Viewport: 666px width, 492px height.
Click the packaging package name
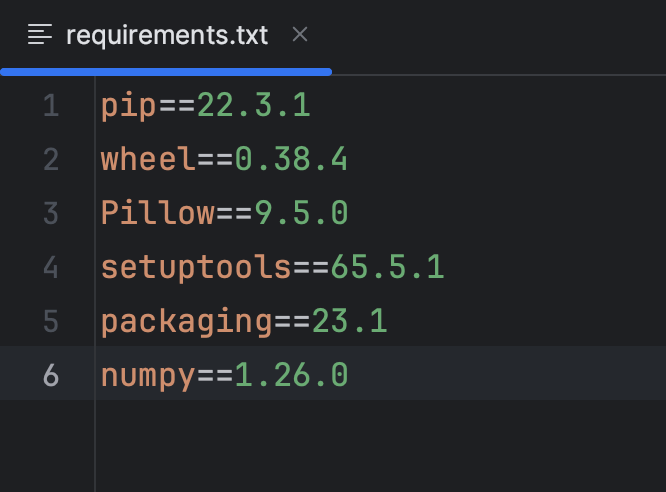[186, 321]
